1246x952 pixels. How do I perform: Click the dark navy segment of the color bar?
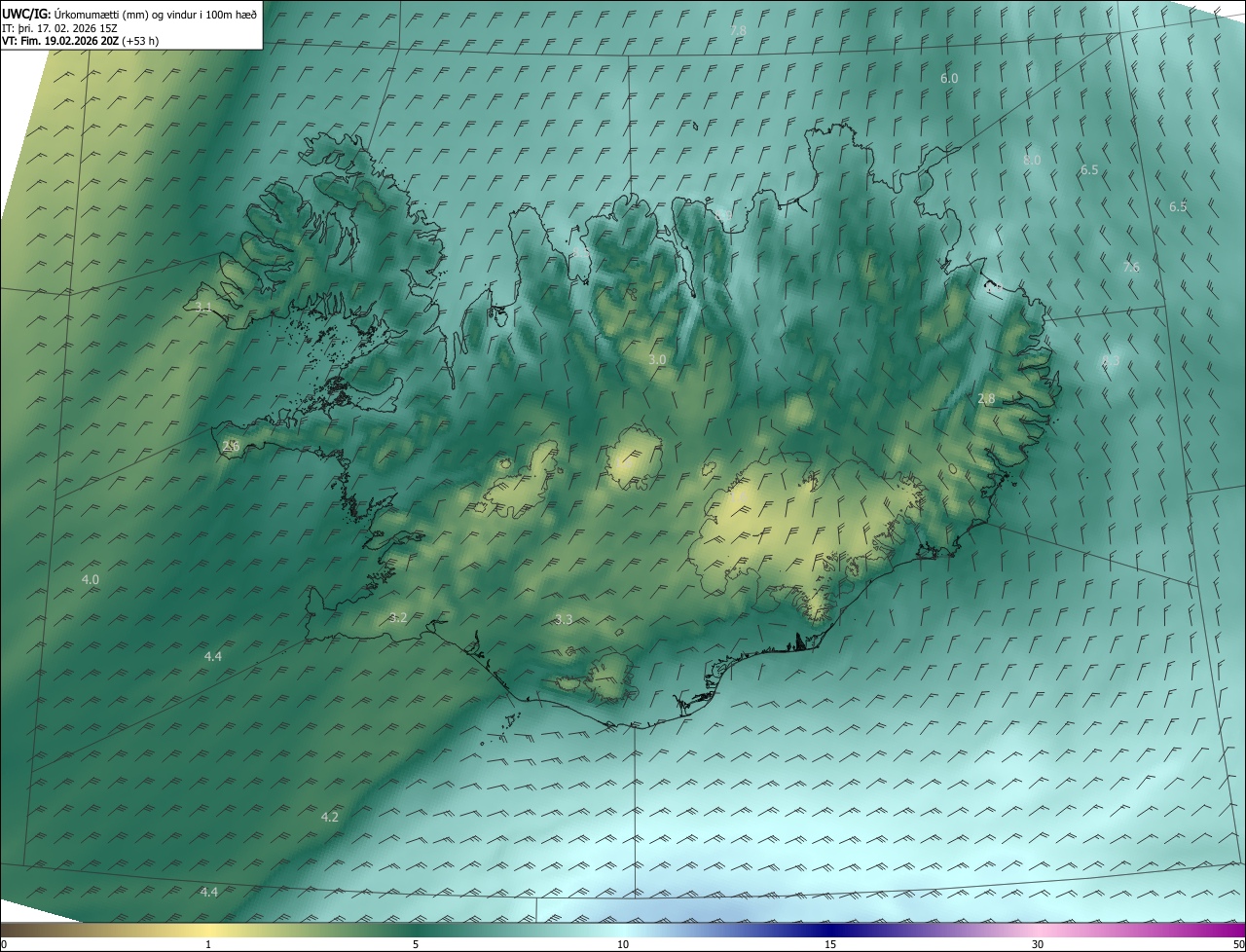tap(830, 930)
